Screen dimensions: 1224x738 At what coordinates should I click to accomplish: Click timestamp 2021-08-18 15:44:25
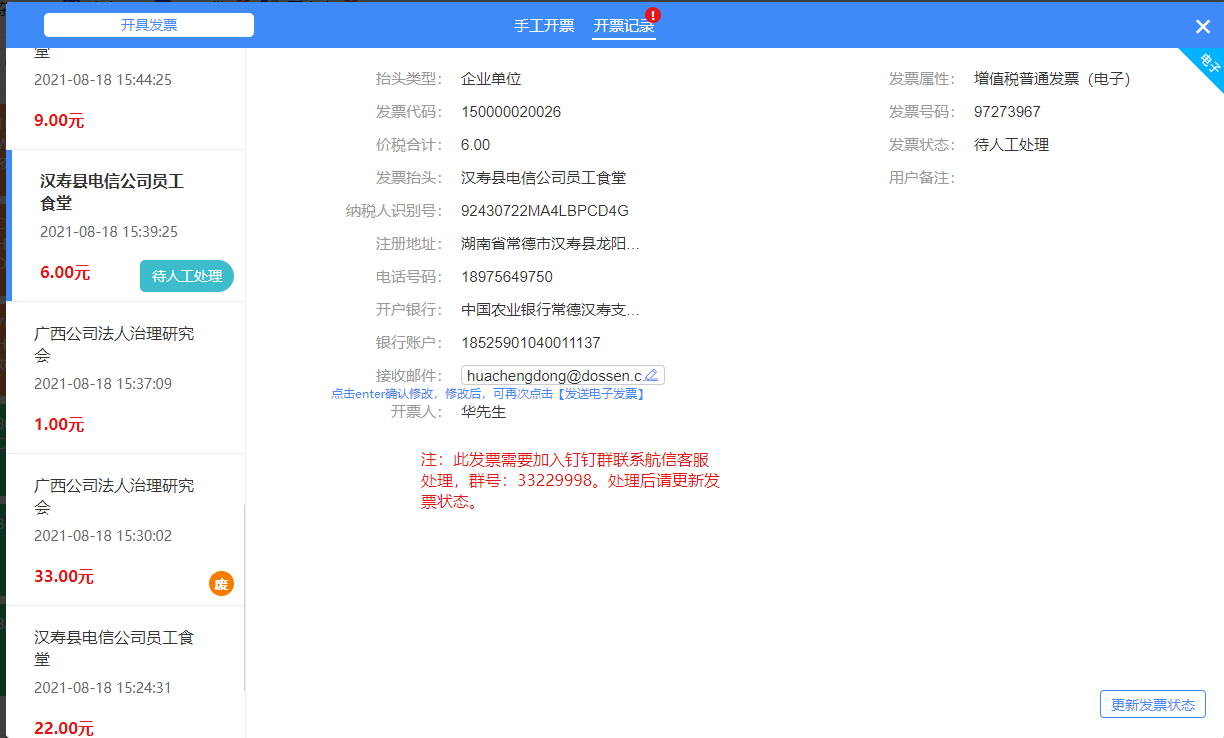(x=103, y=80)
